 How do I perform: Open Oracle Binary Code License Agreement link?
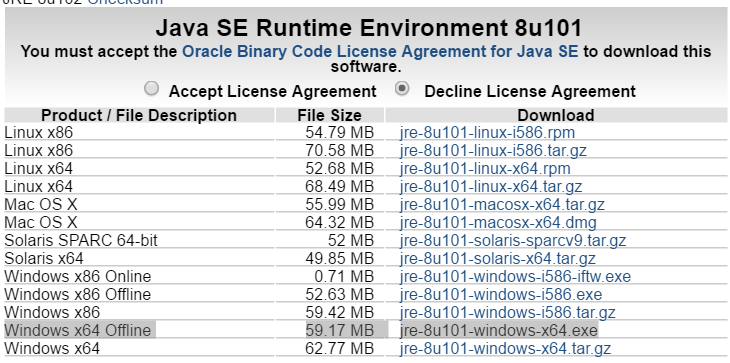(x=380, y=51)
